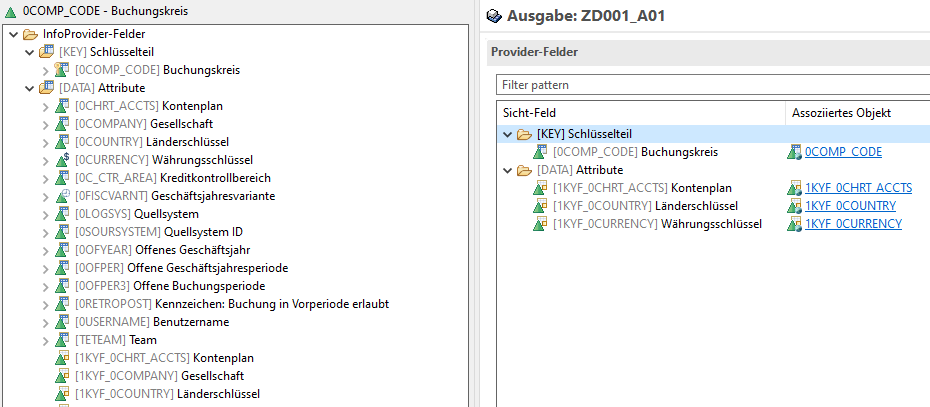Screen dimensions: 930x407
Task: Click the [0COMPANY] characteristic icon
Action: 62,124
